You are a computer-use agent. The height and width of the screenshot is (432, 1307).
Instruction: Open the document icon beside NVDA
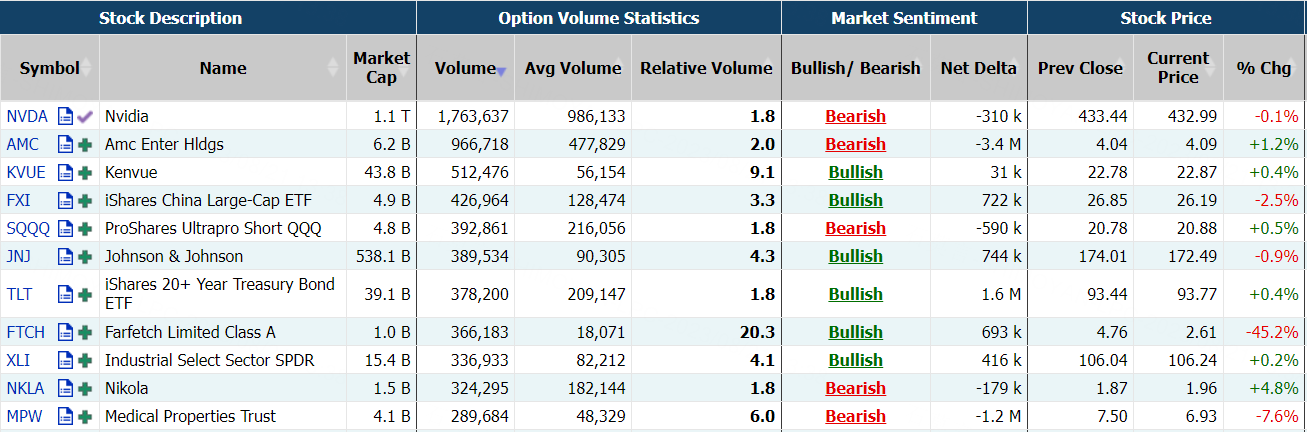click(x=66, y=116)
